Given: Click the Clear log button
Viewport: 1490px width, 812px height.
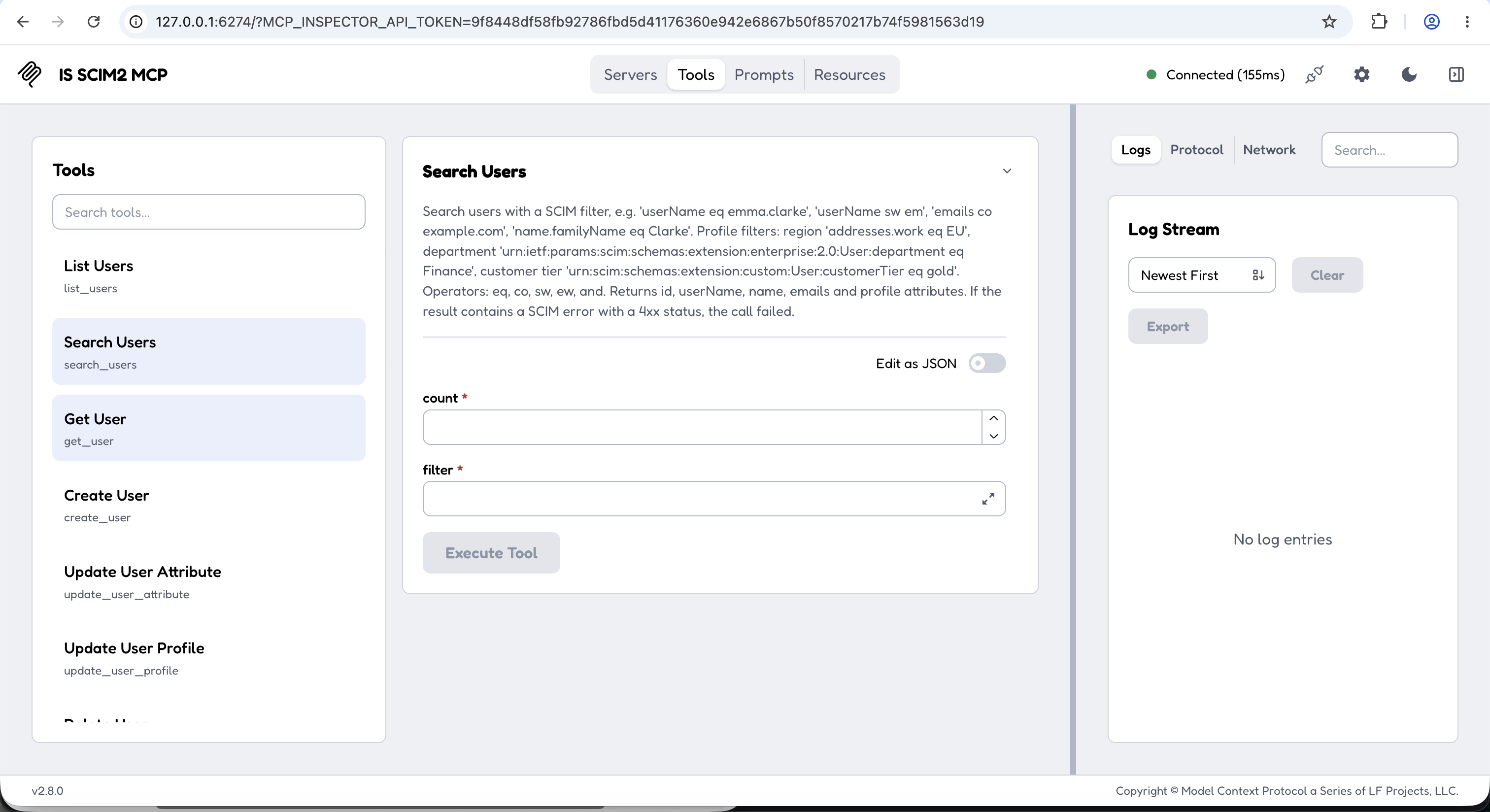Looking at the screenshot, I should [1327, 275].
